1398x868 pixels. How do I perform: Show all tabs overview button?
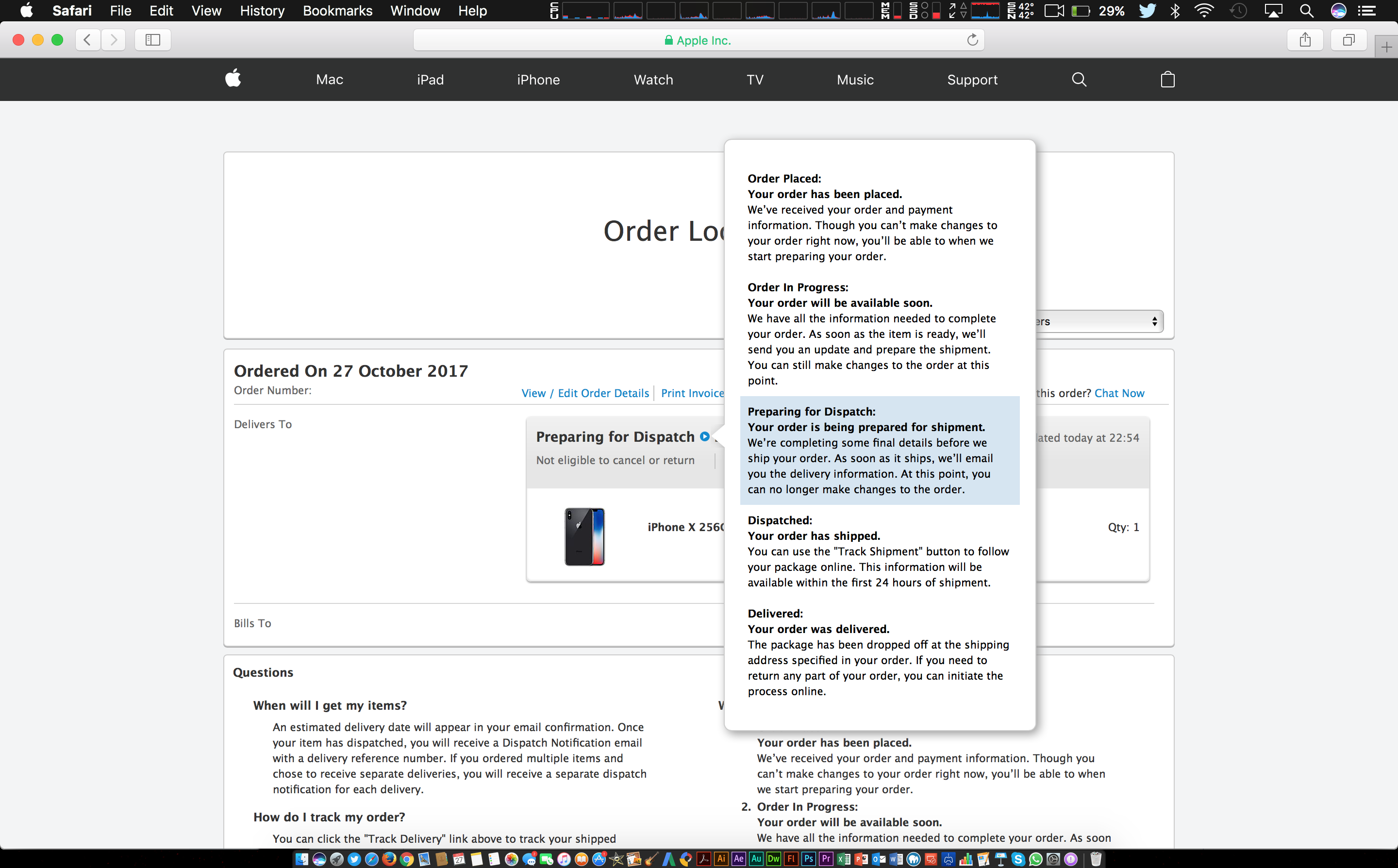tap(1348, 40)
